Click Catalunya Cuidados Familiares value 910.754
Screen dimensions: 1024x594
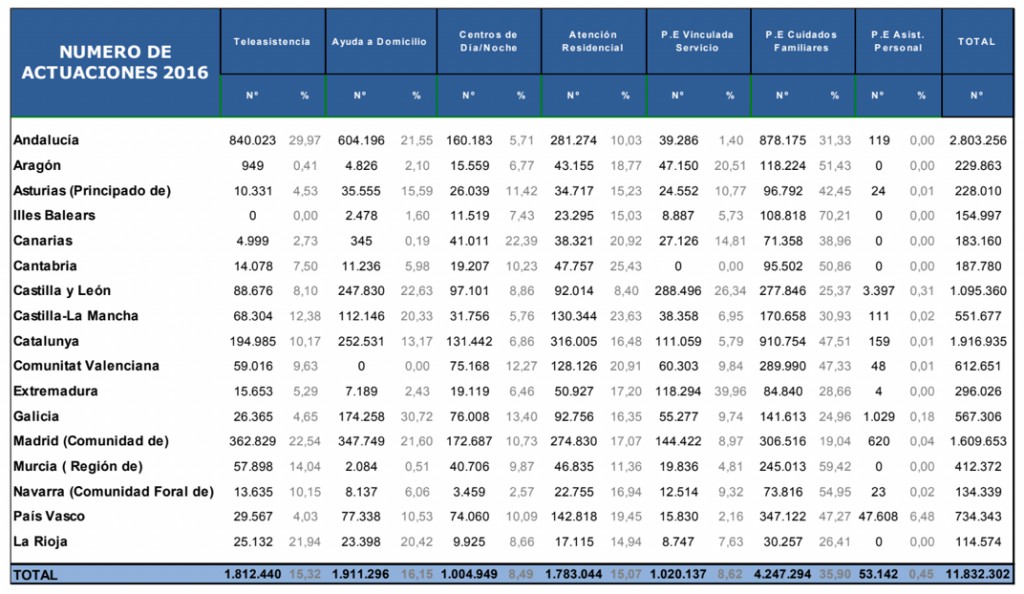coord(783,341)
